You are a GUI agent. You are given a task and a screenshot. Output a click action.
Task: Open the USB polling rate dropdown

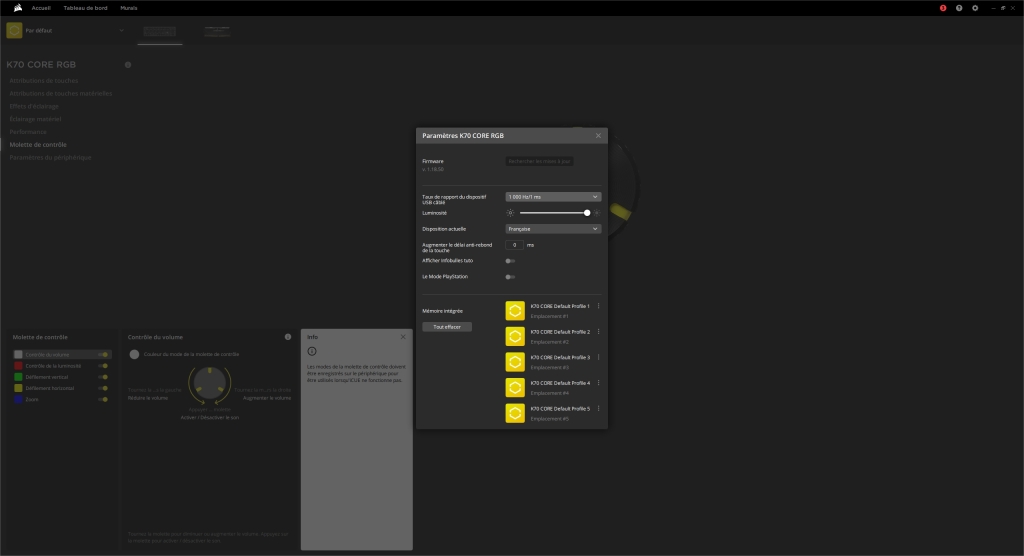click(x=553, y=197)
